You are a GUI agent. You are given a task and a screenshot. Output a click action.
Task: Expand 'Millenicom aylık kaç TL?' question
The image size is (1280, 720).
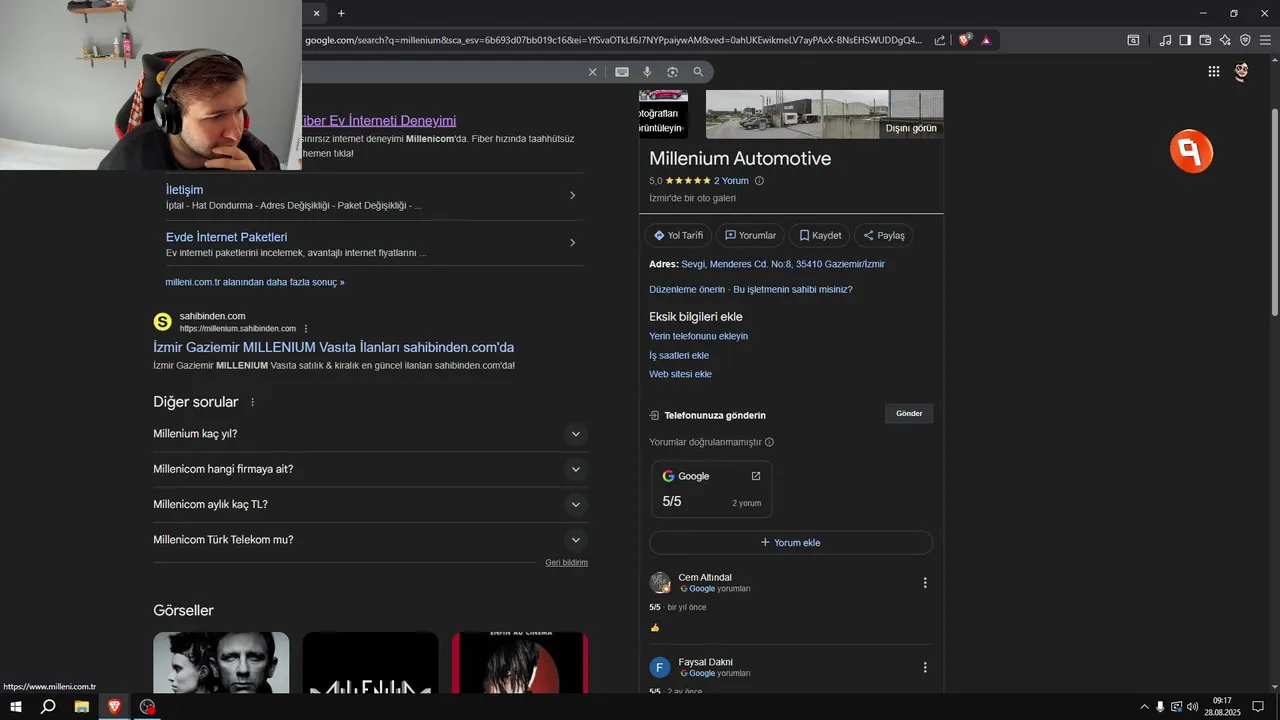(x=370, y=505)
